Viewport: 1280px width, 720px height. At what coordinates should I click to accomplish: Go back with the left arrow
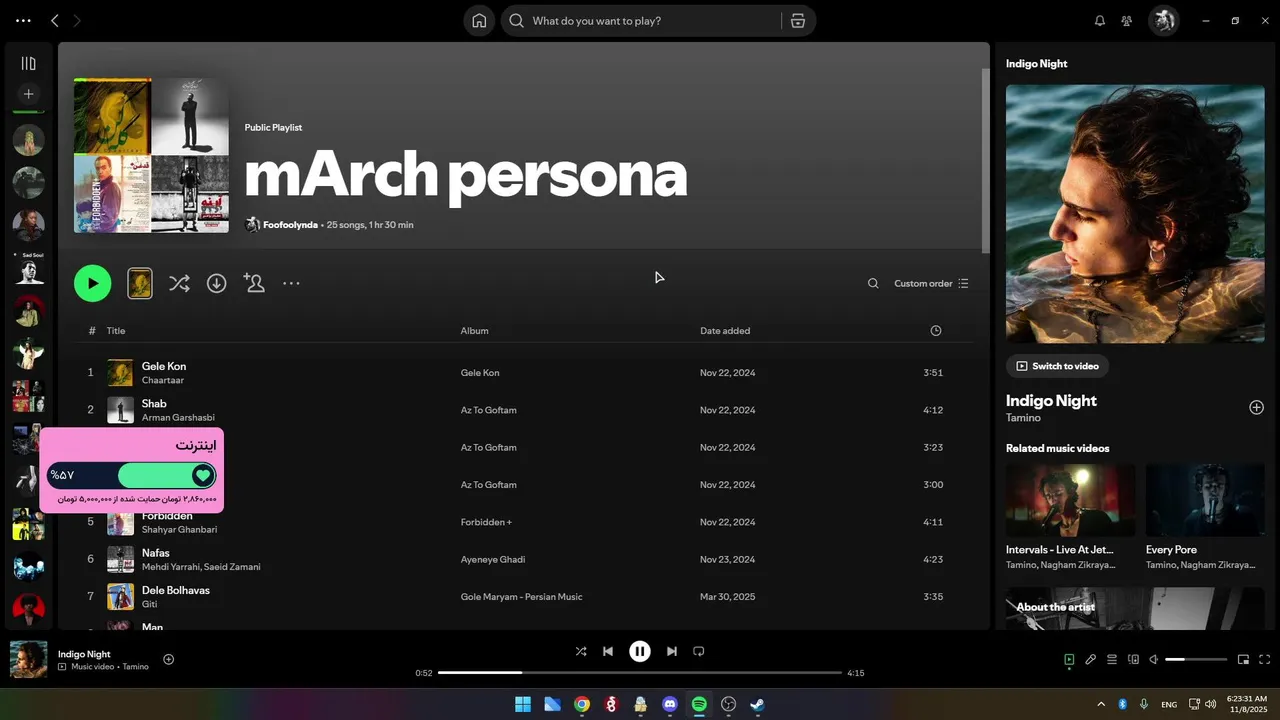[x=55, y=21]
